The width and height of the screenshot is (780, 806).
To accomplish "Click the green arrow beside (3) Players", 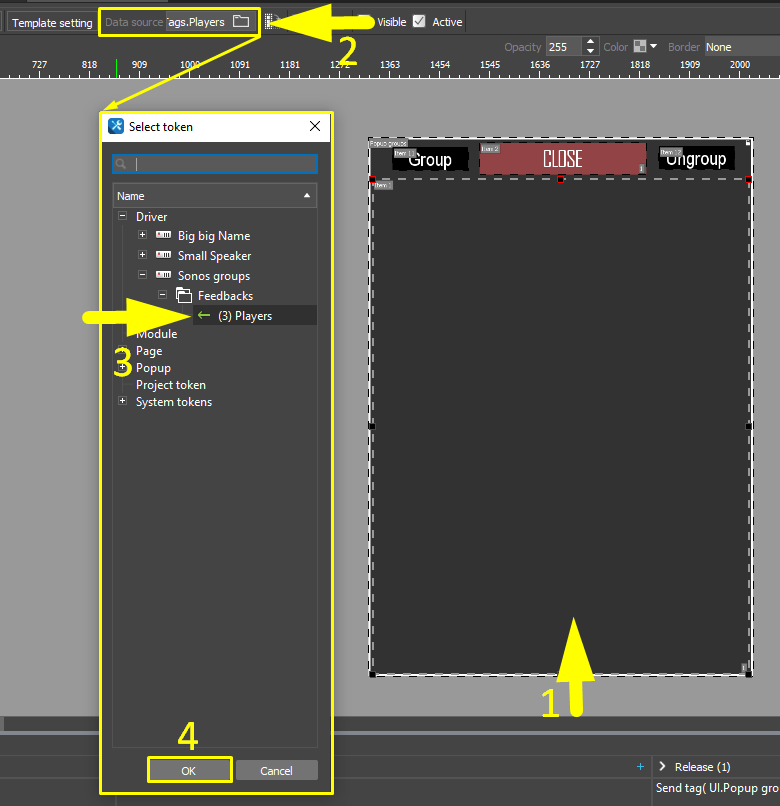I will click(204, 316).
